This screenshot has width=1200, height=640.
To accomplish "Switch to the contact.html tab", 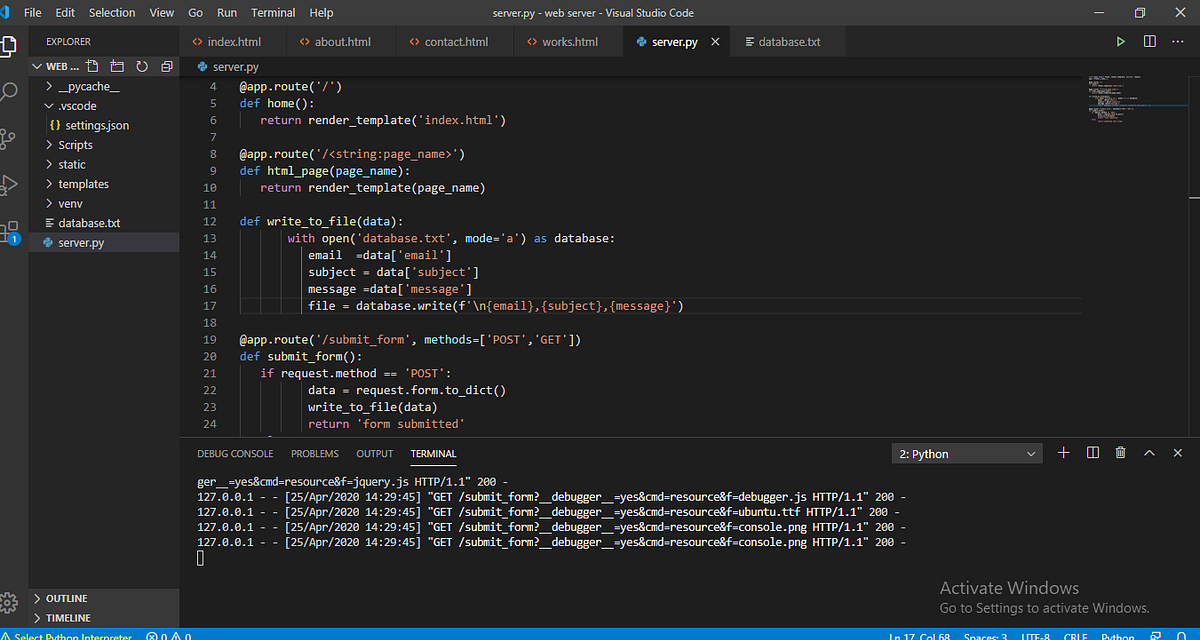I will pos(455,42).
